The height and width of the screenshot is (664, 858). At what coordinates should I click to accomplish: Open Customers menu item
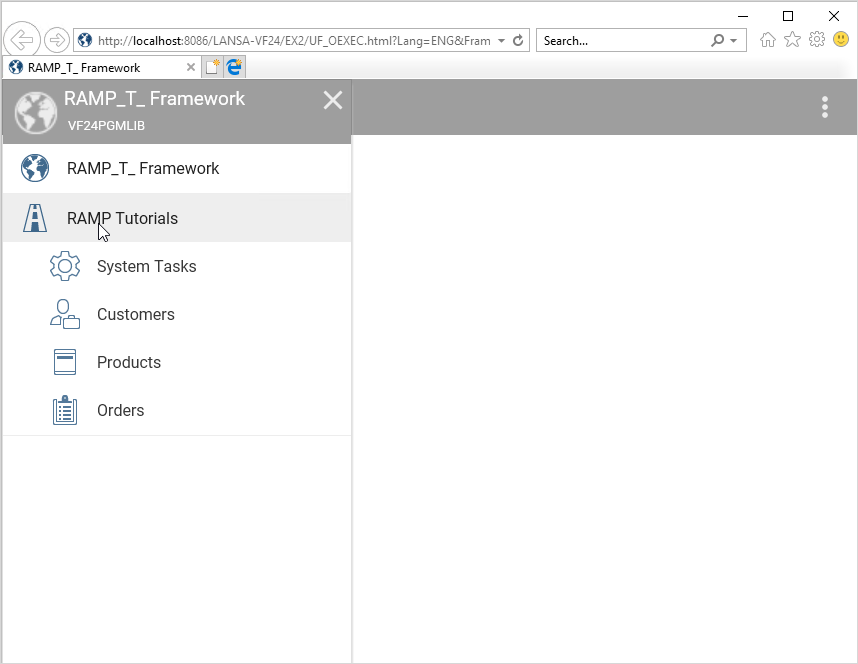coord(177,314)
